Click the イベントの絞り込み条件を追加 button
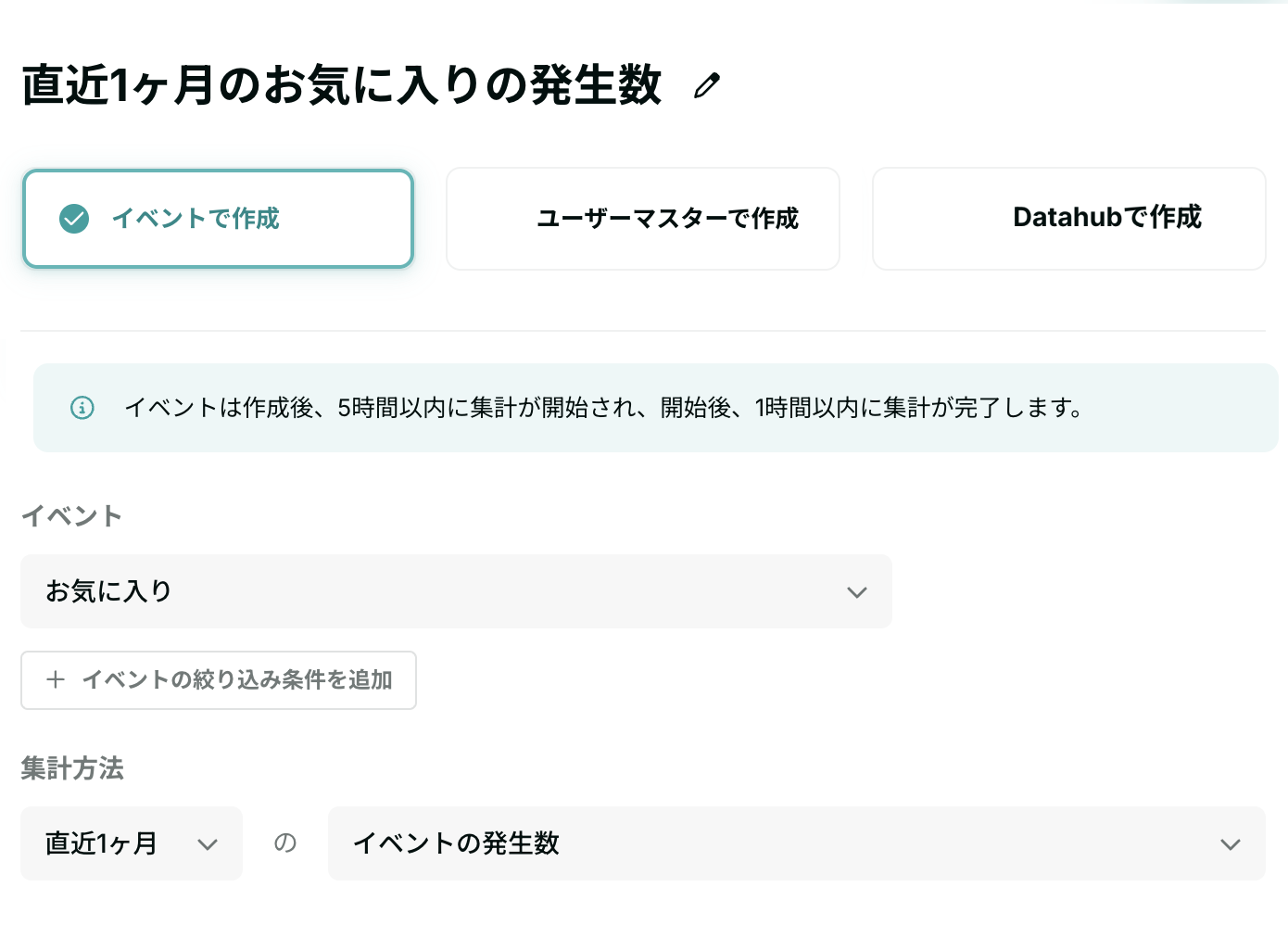The height and width of the screenshot is (925, 1288). 219,680
